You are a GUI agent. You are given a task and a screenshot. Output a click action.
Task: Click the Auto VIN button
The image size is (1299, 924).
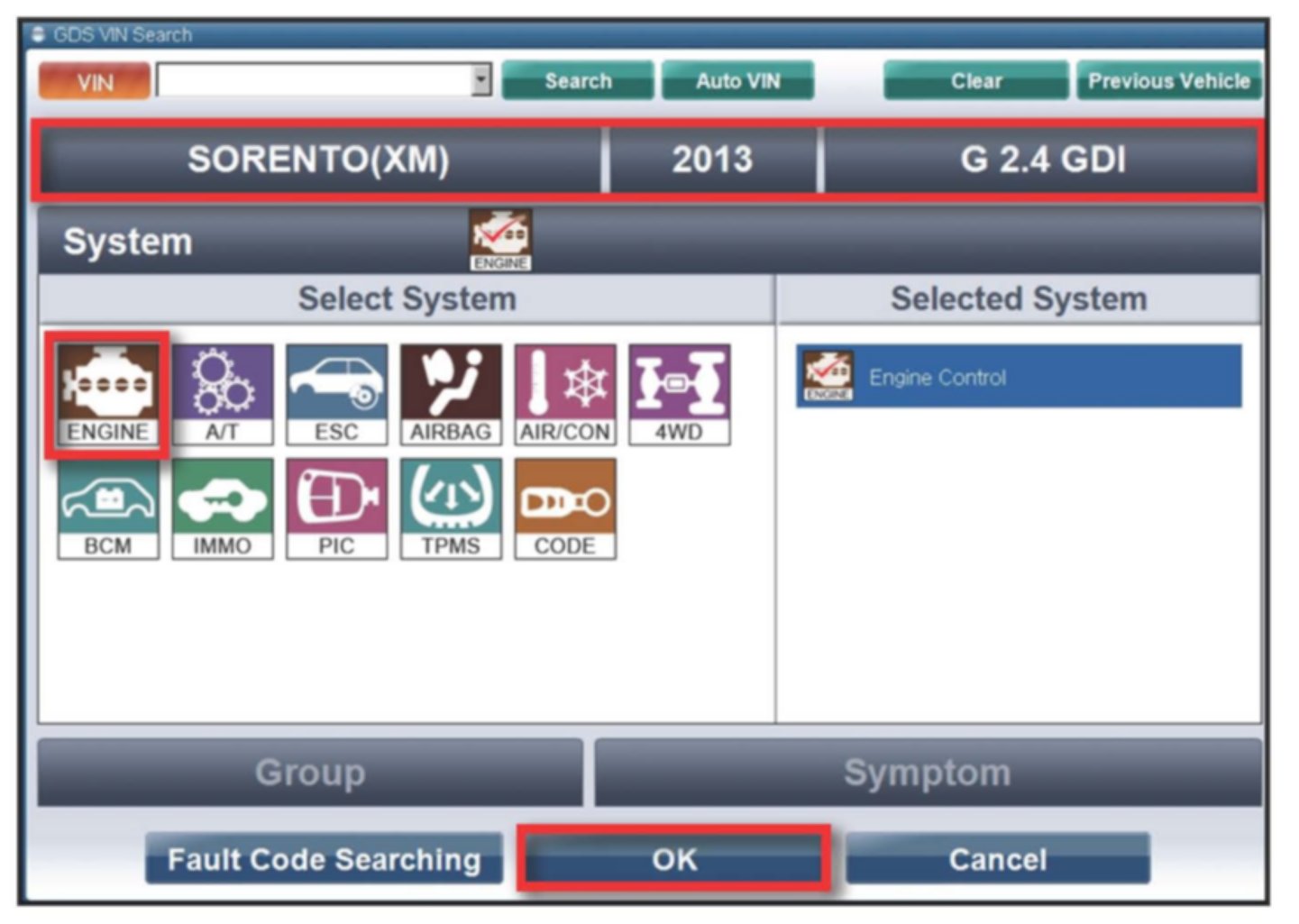pyautogui.click(x=737, y=81)
